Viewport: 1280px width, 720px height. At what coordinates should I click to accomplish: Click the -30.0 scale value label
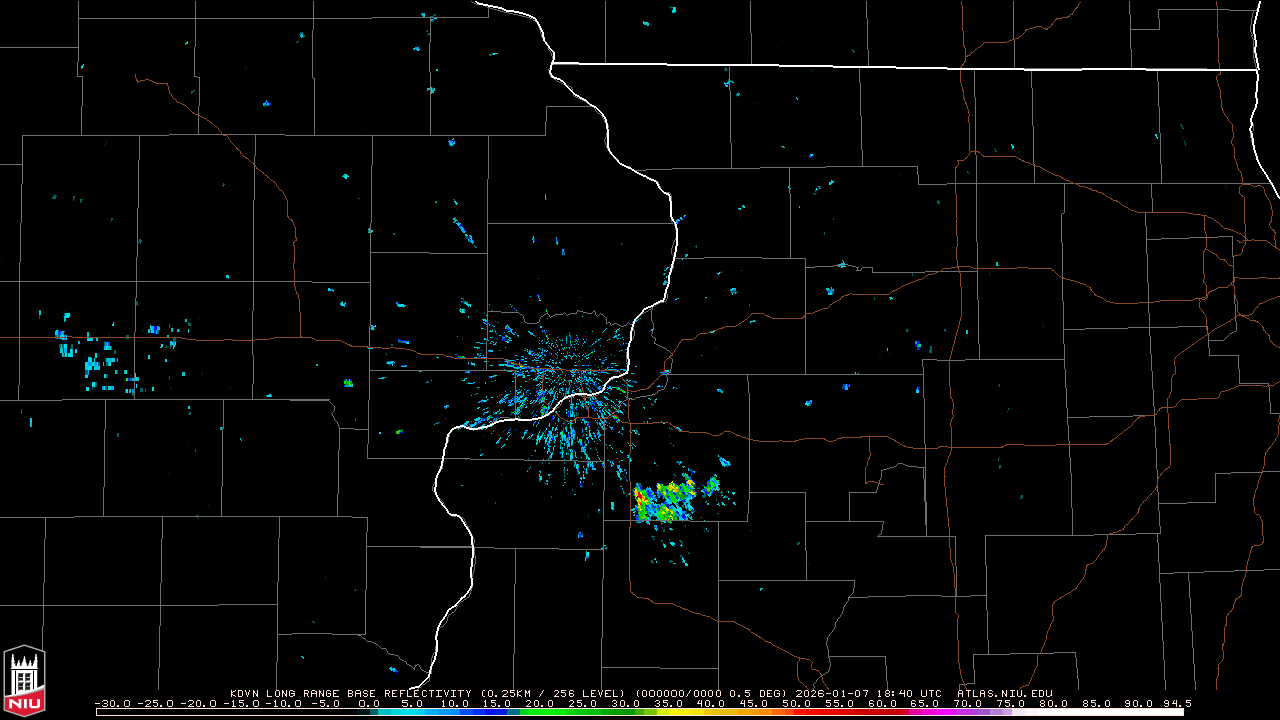click(112, 703)
